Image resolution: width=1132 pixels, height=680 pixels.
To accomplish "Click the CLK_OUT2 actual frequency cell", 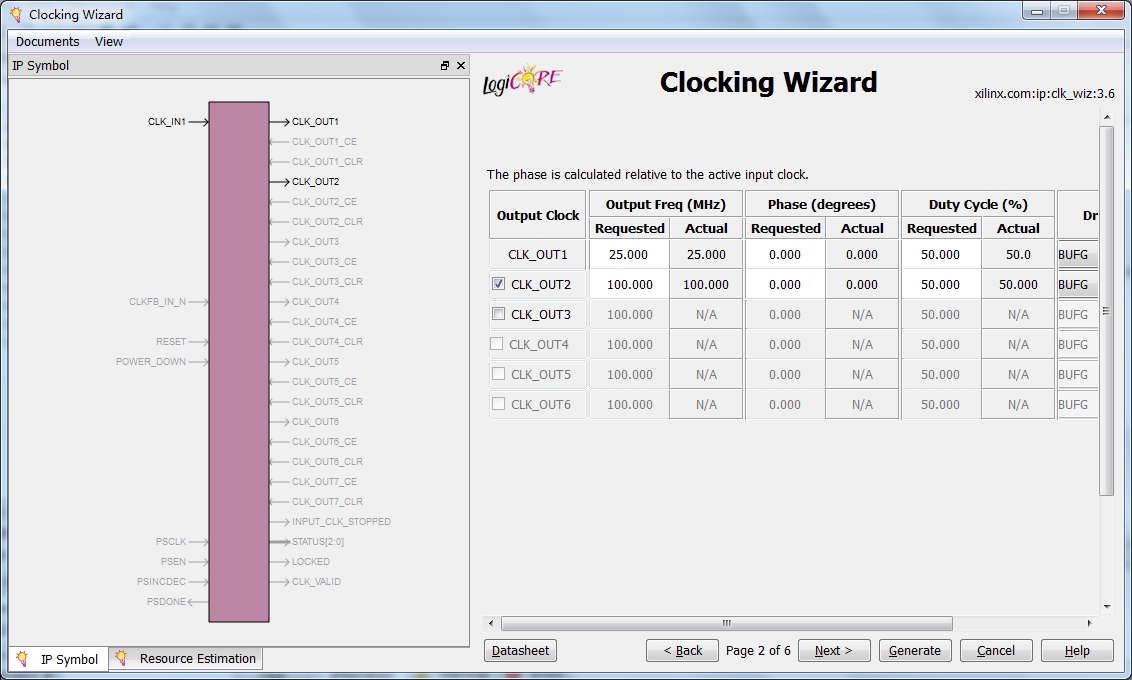I will point(706,284).
